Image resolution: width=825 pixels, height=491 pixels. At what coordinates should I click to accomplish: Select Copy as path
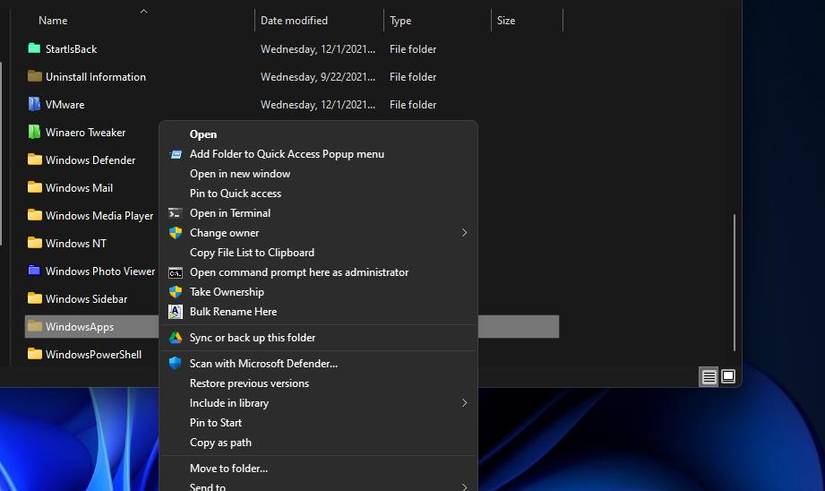click(220, 443)
